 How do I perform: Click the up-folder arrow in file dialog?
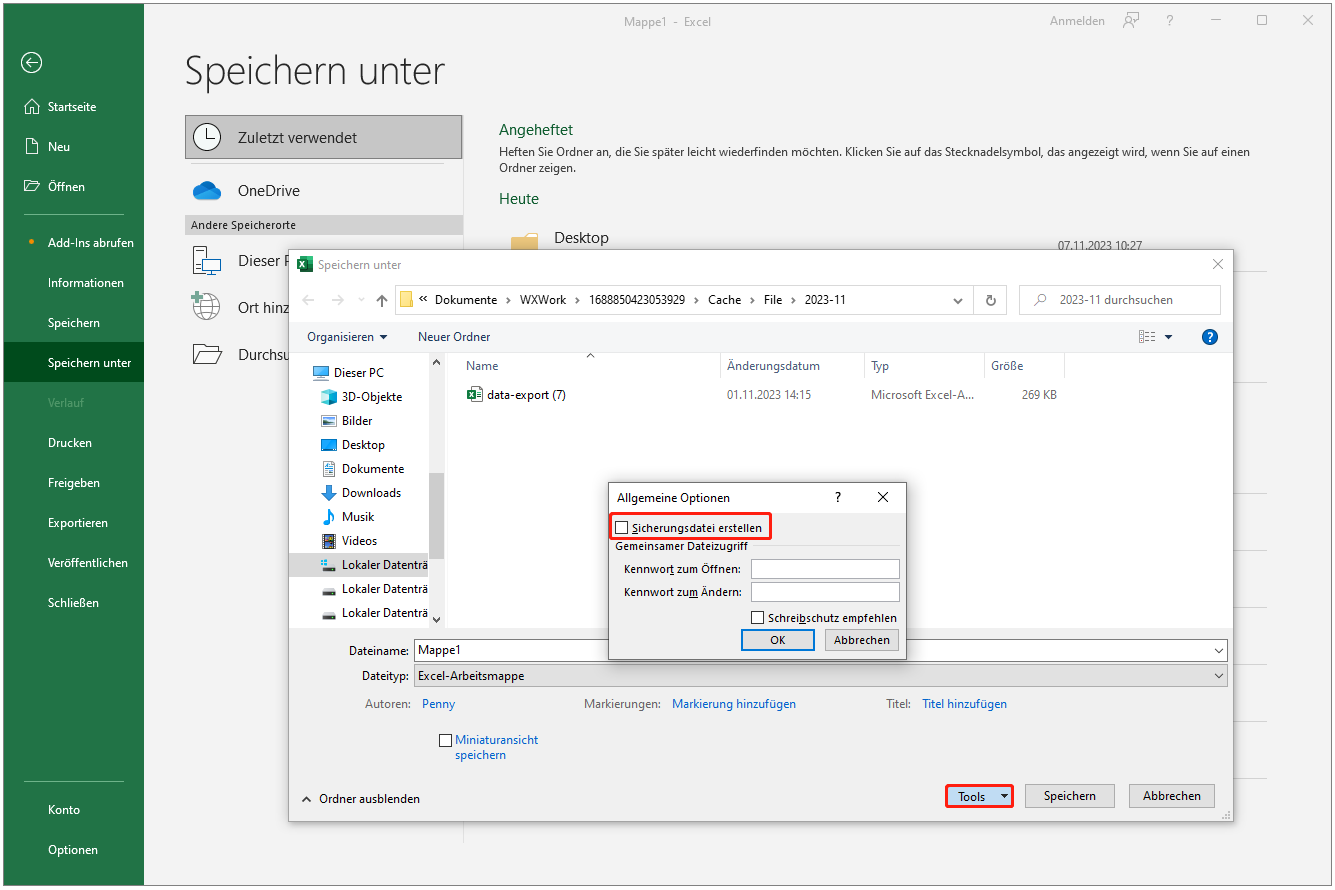pyautogui.click(x=382, y=300)
